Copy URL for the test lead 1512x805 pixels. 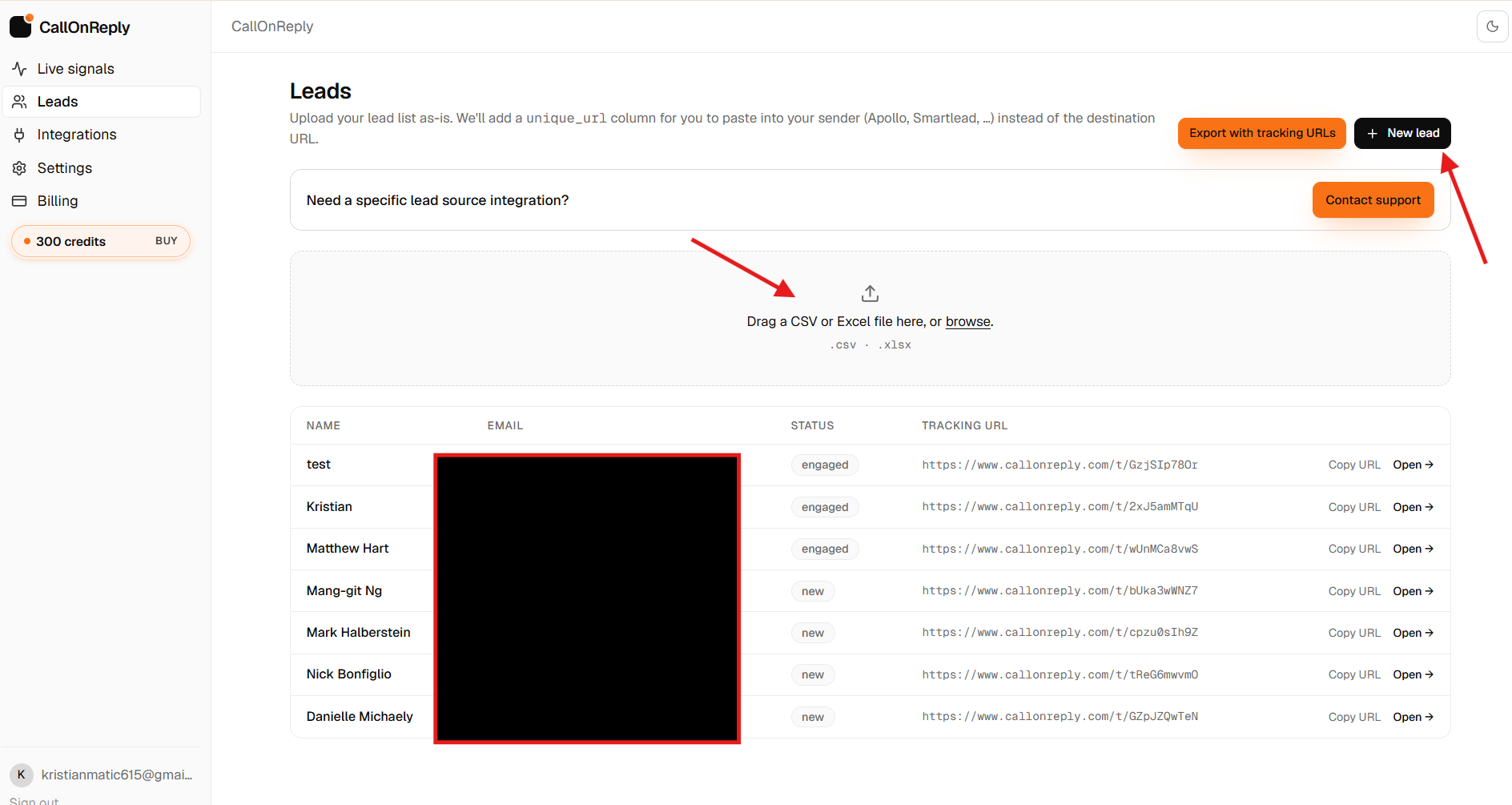(1354, 465)
